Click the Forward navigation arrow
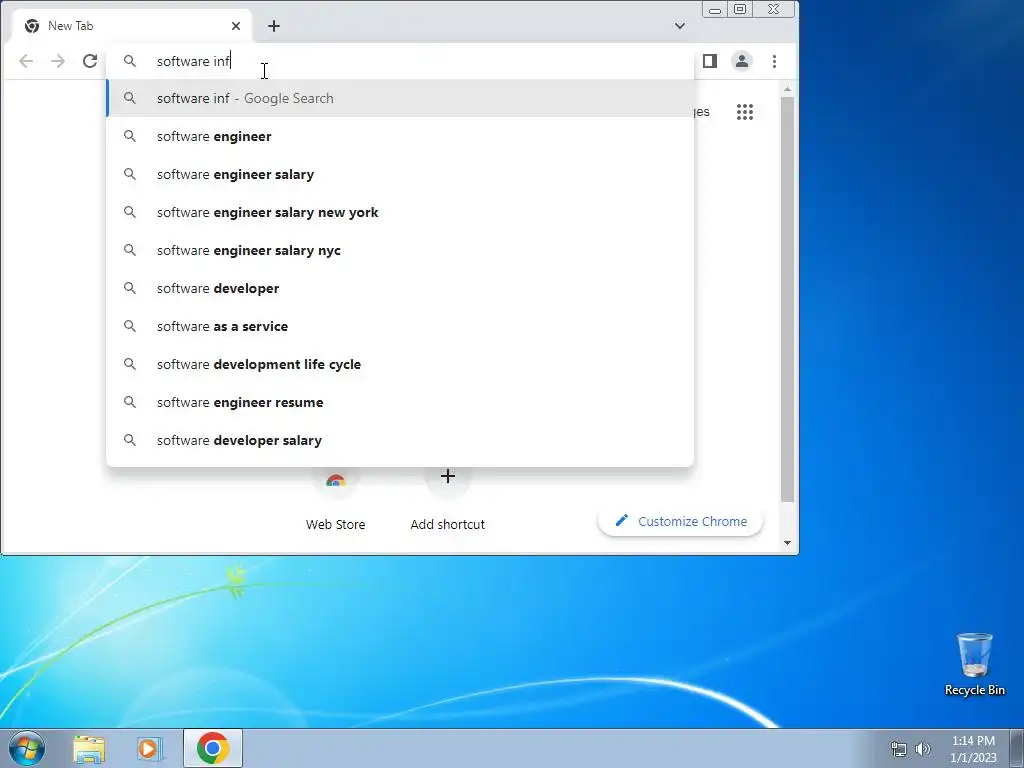The height and width of the screenshot is (768, 1024). pos(58,61)
